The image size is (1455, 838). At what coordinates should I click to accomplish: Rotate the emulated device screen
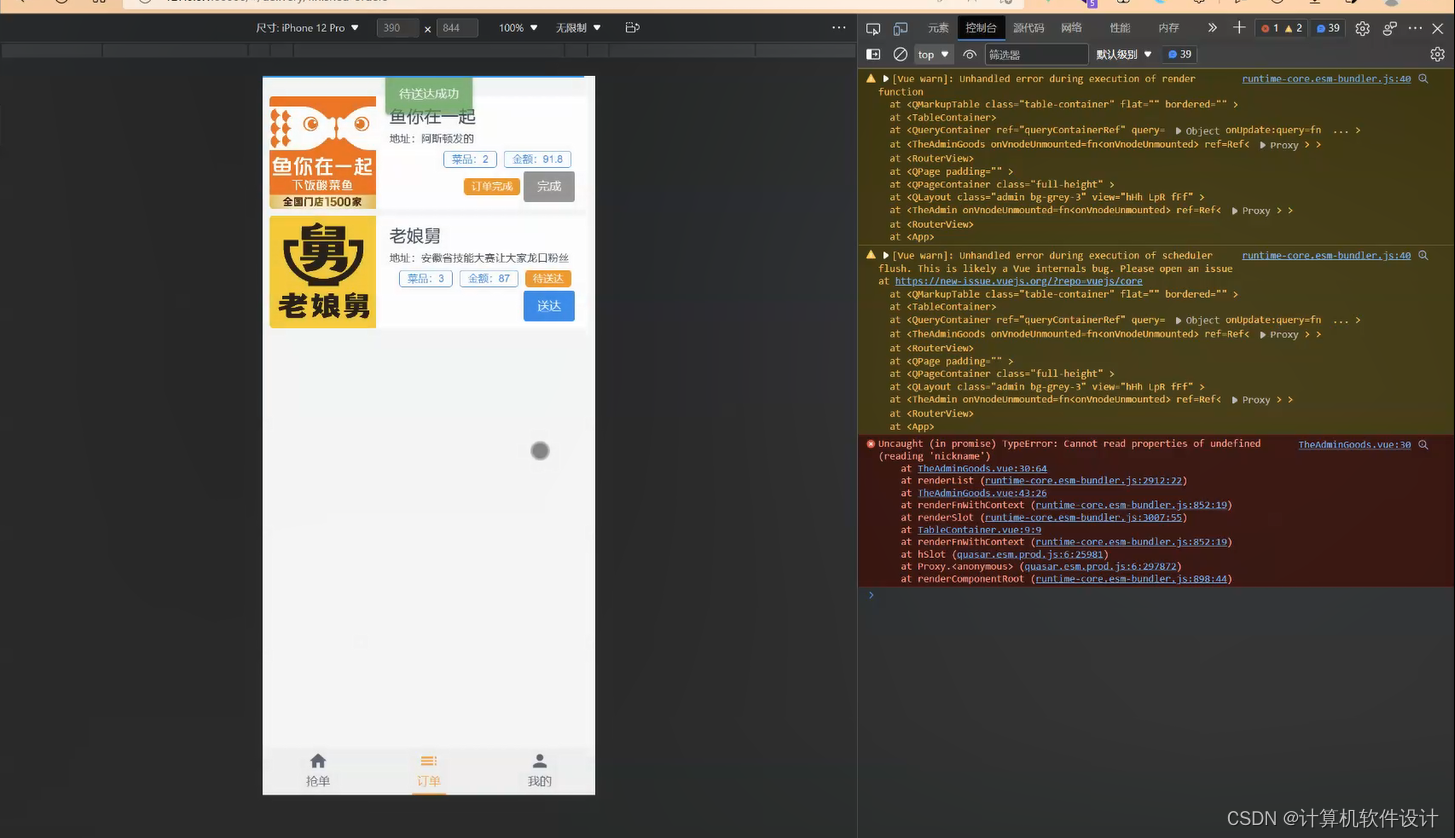click(632, 28)
